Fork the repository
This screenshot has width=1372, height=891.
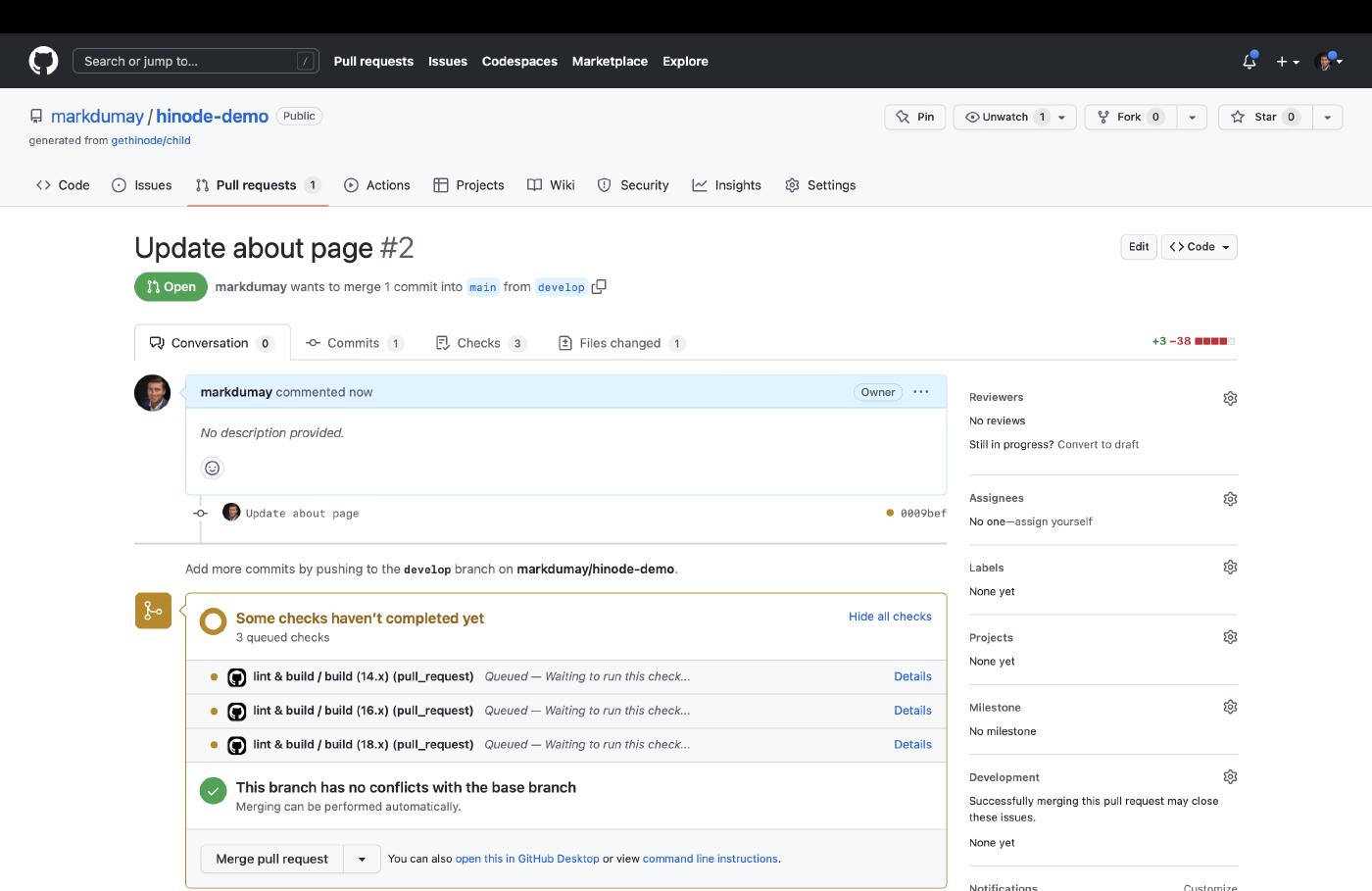click(1130, 117)
